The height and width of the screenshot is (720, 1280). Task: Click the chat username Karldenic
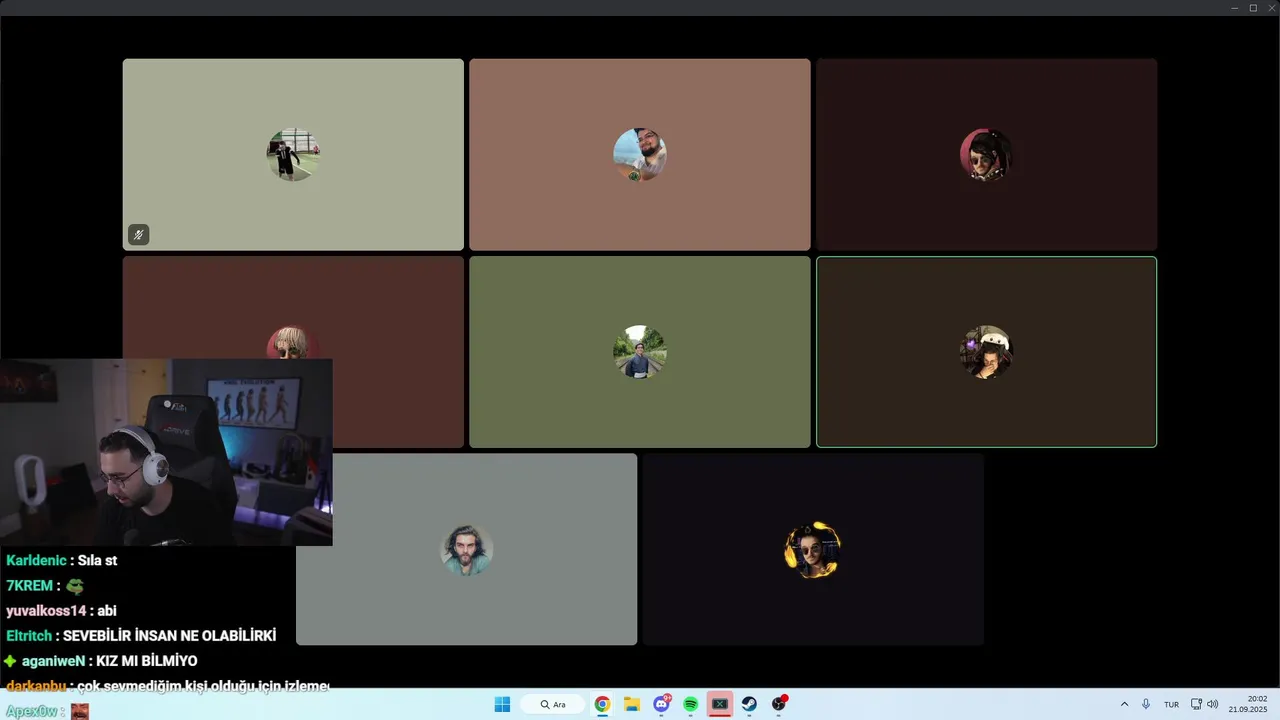click(36, 561)
